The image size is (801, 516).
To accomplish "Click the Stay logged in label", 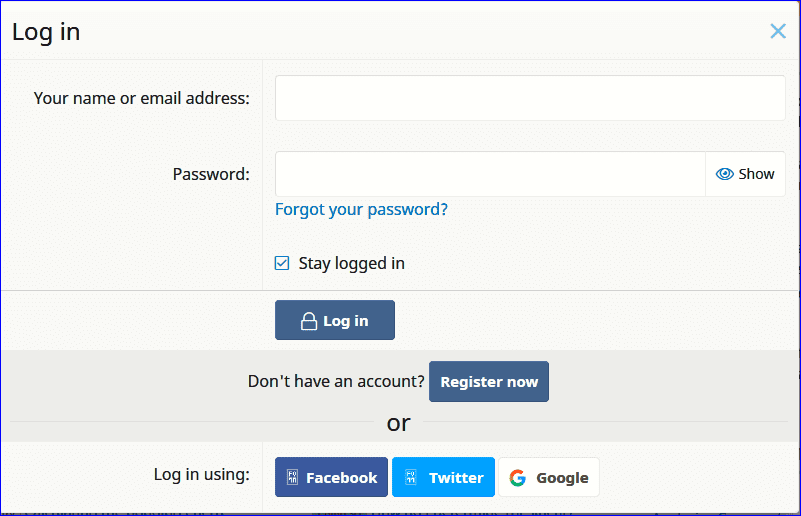I will coord(351,264).
